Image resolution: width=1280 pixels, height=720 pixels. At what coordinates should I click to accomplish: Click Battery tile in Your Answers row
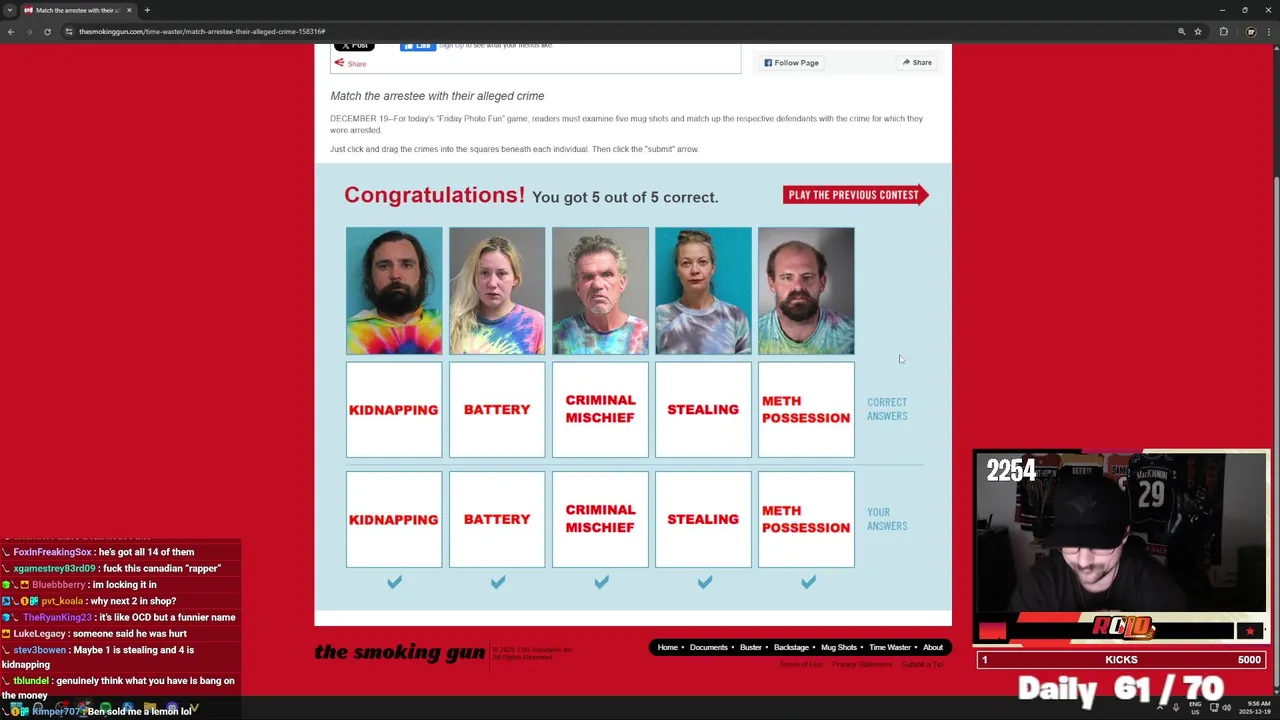point(497,520)
